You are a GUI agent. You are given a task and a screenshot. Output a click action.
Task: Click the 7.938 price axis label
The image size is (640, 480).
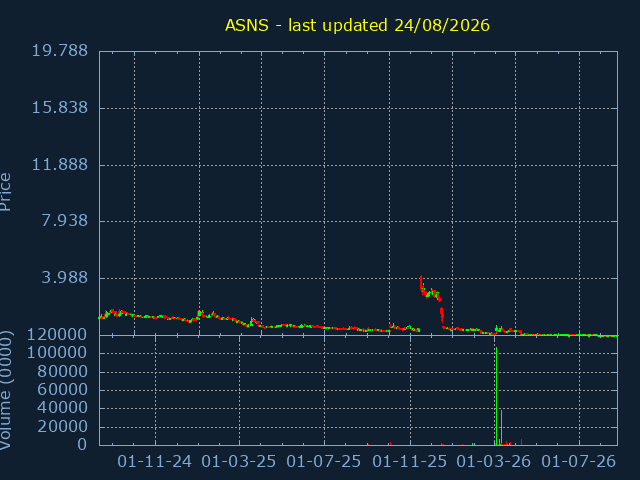click(64, 221)
